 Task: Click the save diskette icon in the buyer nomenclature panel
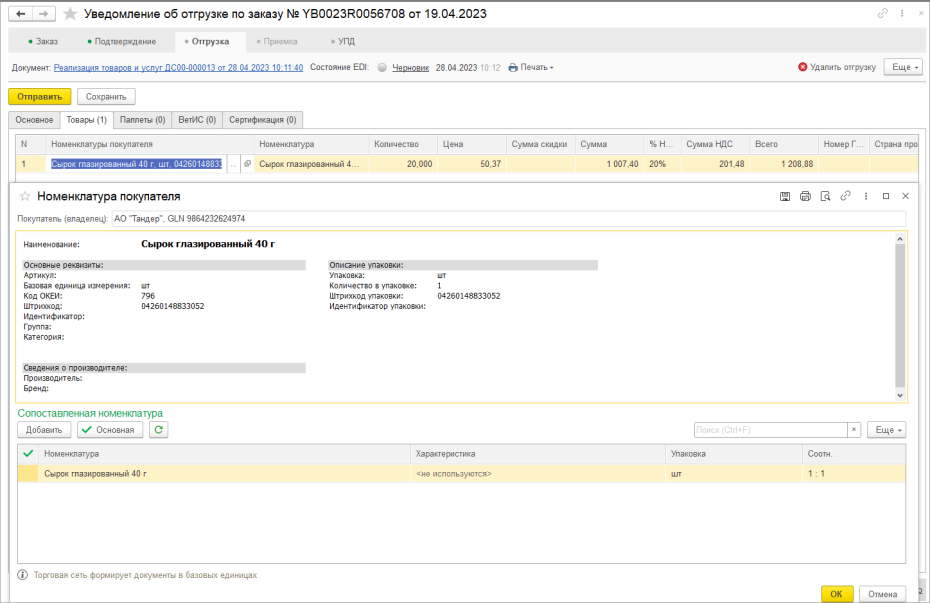(x=785, y=196)
